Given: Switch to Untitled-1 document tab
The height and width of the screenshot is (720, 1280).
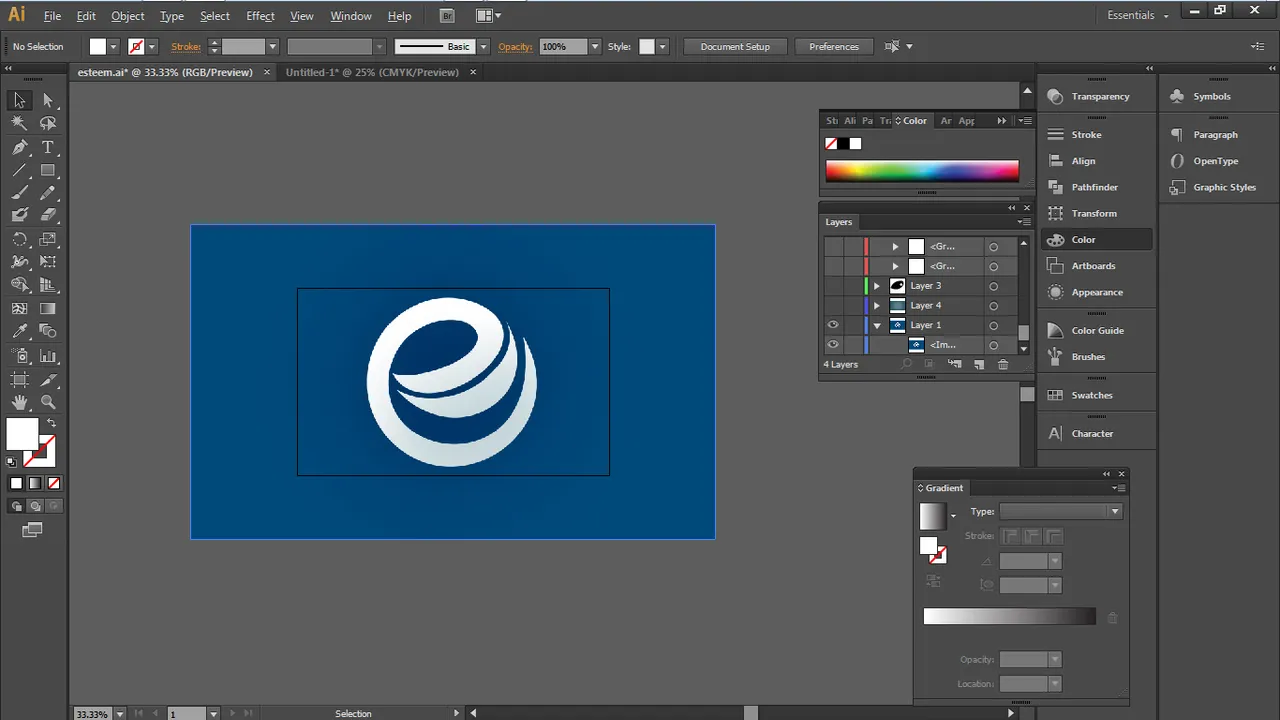Looking at the screenshot, I should [372, 72].
